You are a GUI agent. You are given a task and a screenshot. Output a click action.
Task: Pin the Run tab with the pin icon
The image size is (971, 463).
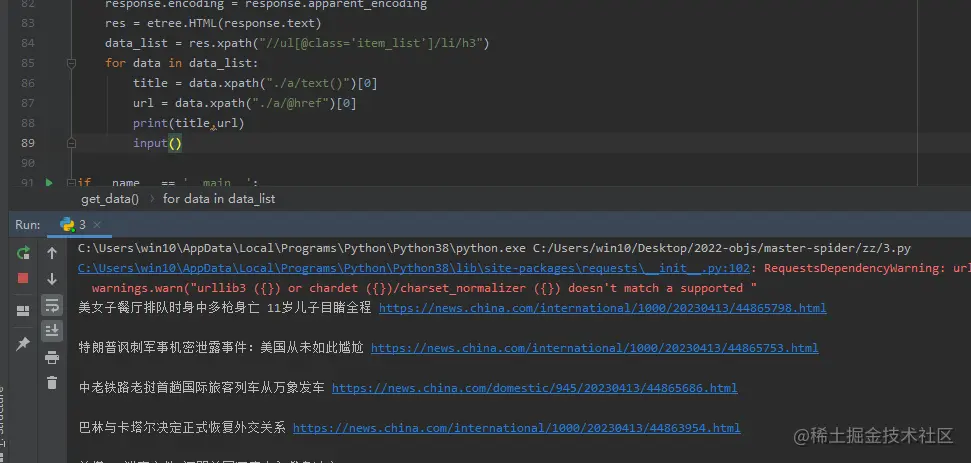(x=23, y=344)
